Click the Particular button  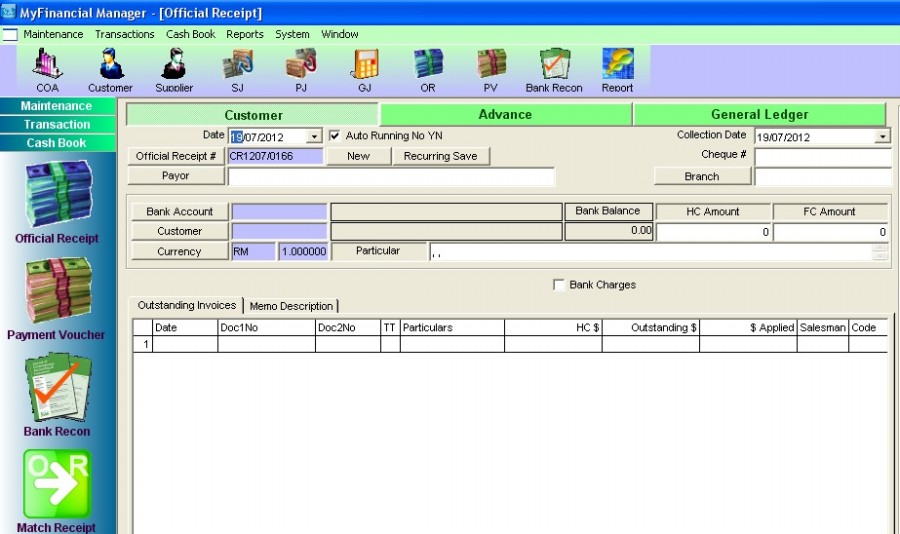pos(379,251)
